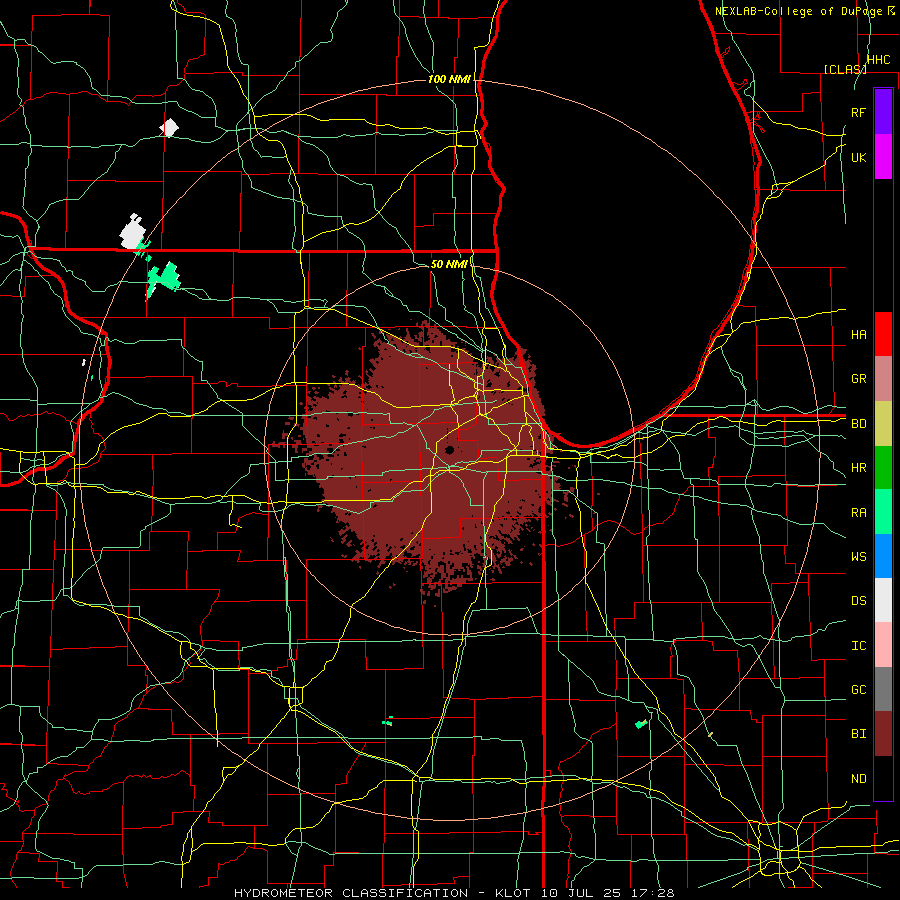Click the "RA" legend label text
Image resolution: width=900 pixels, height=900 pixels.
coord(858,513)
